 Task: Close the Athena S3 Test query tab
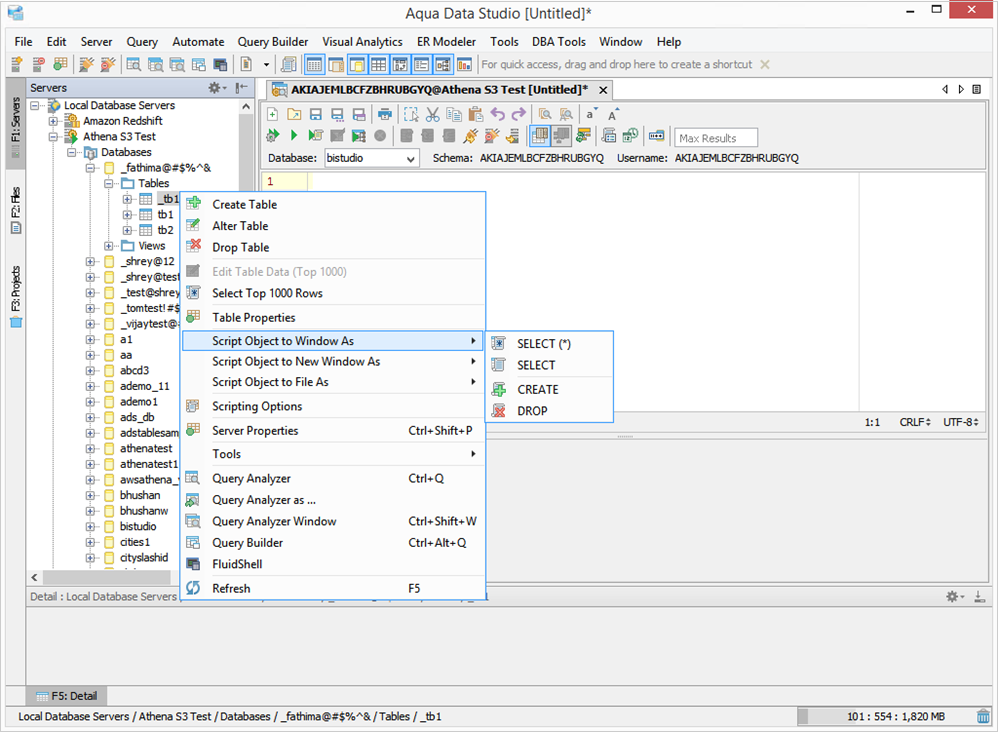(603, 90)
